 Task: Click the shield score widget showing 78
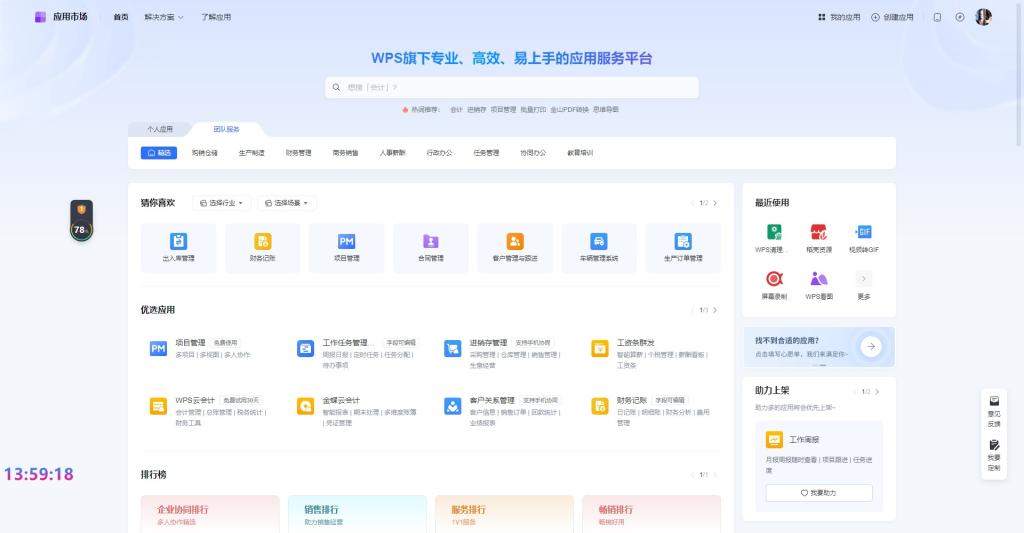(82, 221)
